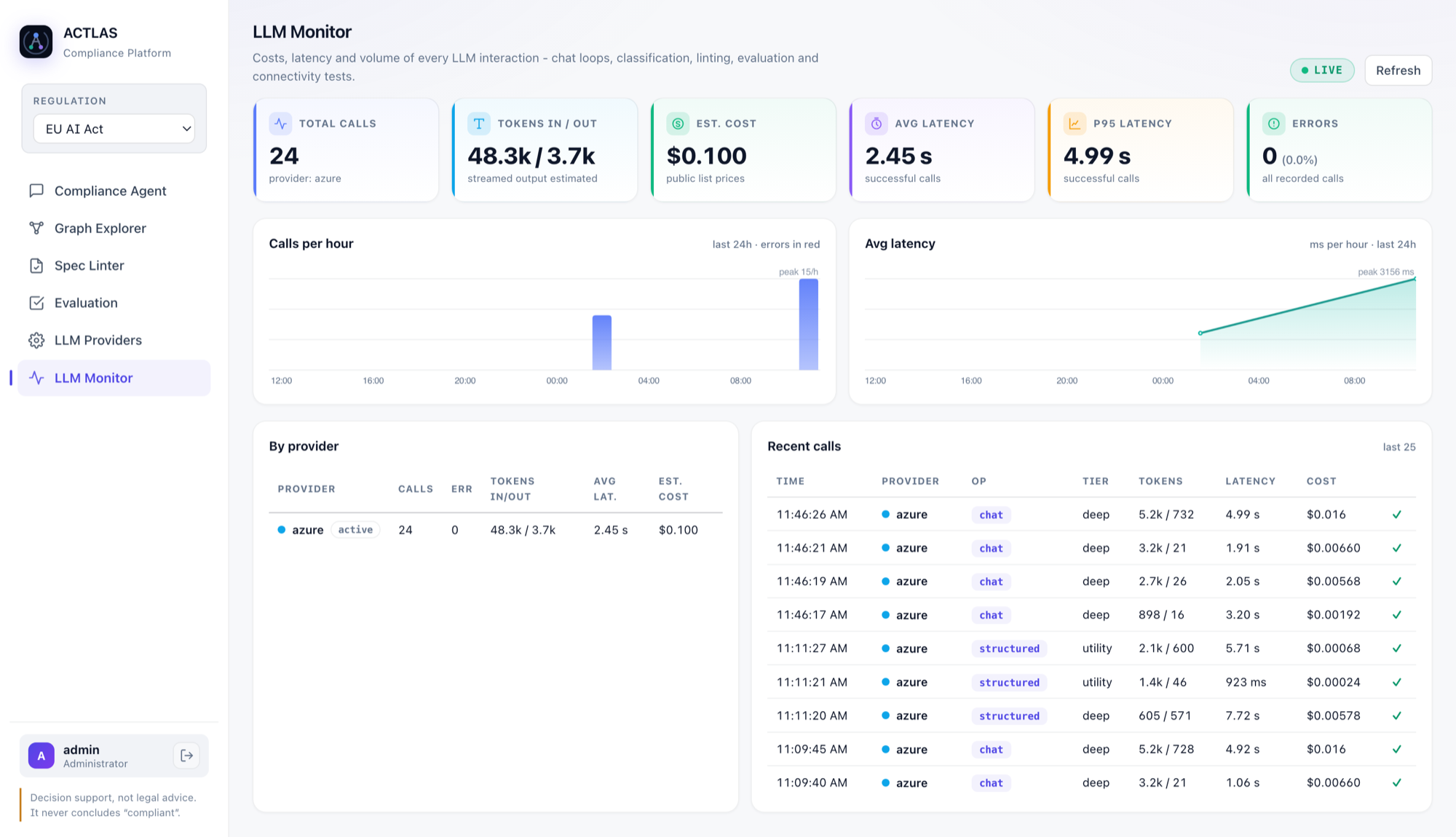Click the 898 / 16 tokens cell
The height and width of the screenshot is (837, 1456).
pos(1161,615)
